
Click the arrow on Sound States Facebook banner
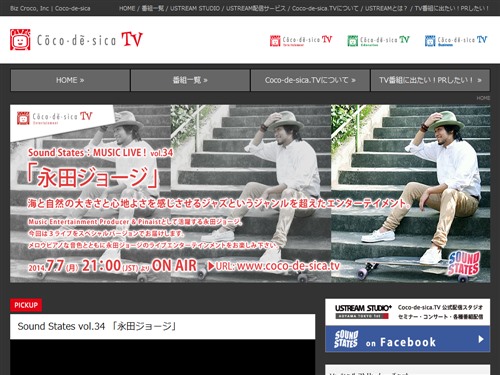coord(481,339)
